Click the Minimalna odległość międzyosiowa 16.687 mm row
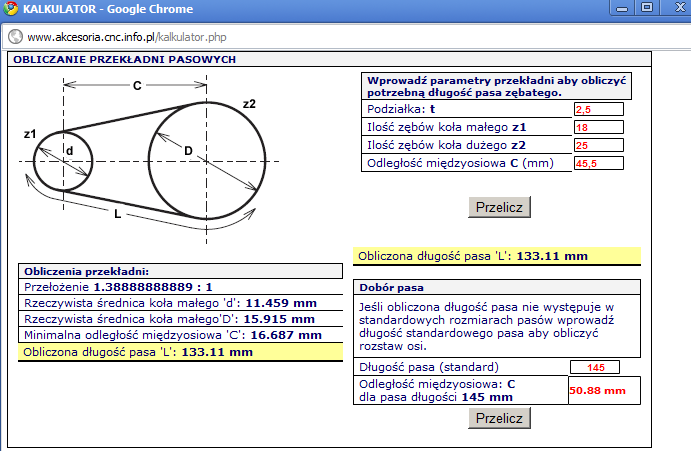Image resolution: width=691 pixels, height=451 pixels. [180, 335]
